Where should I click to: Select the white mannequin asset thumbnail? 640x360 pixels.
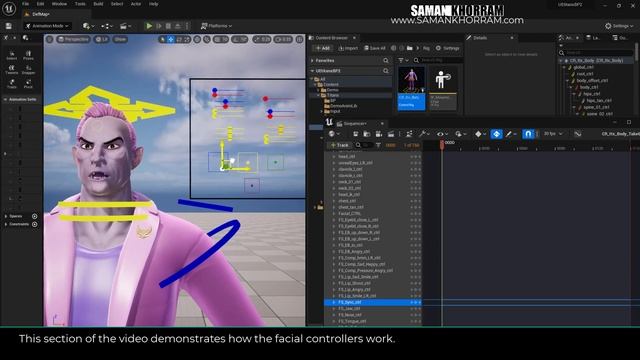(443, 88)
